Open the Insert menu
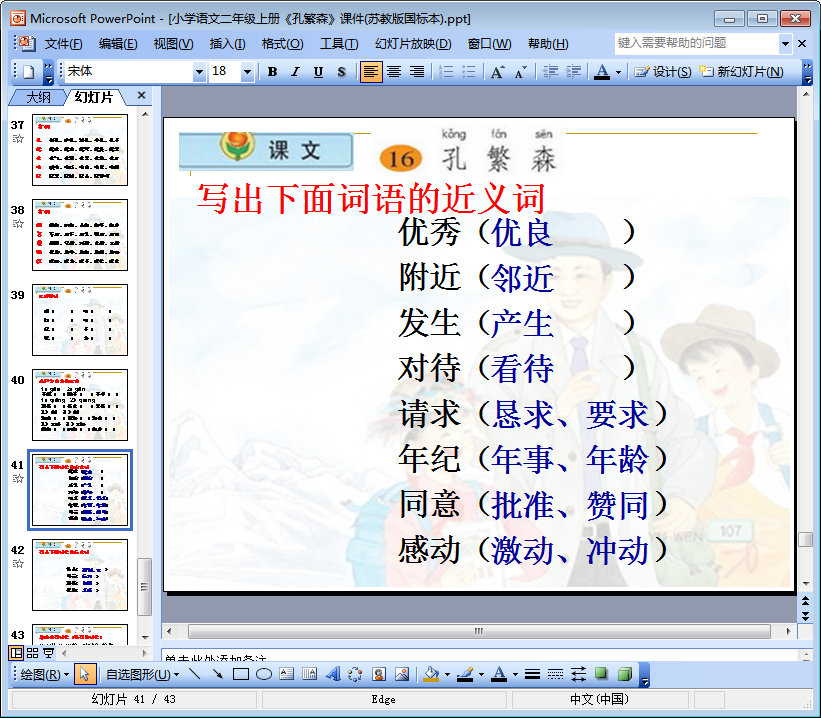 pyautogui.click(x=227, y=44)
